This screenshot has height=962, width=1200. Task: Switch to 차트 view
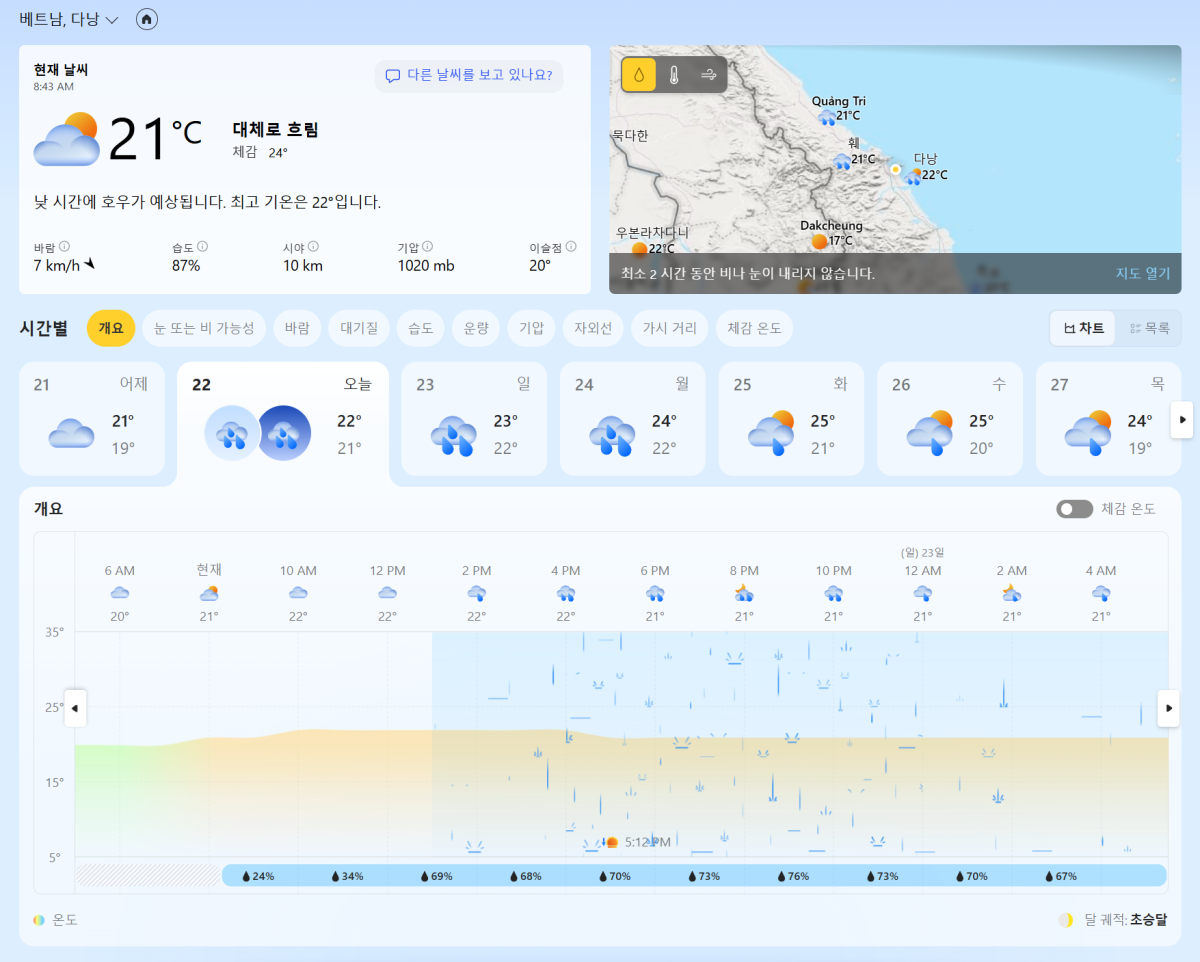(1084, 328)
